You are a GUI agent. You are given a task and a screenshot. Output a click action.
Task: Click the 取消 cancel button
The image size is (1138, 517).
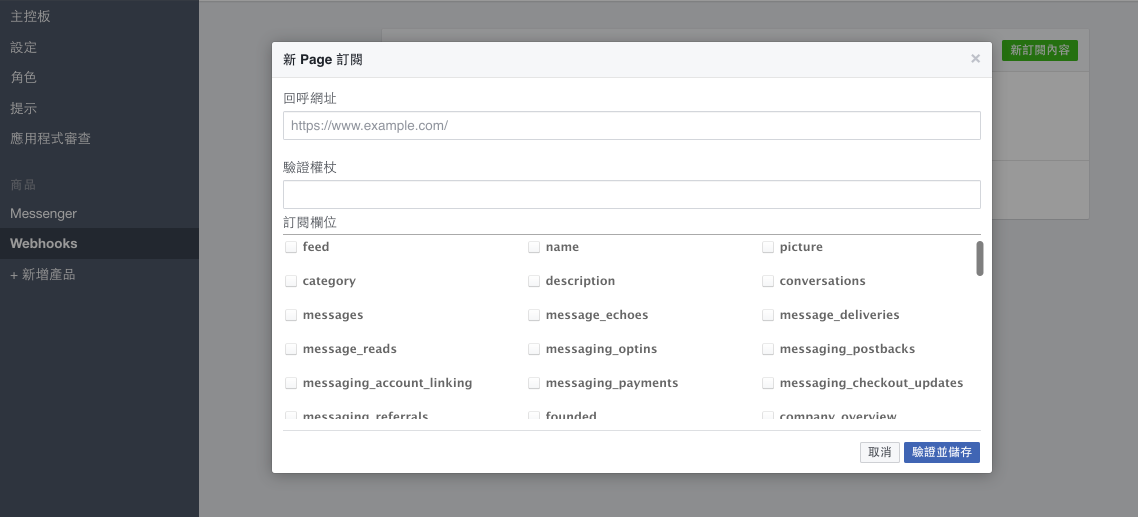[880, 452]
